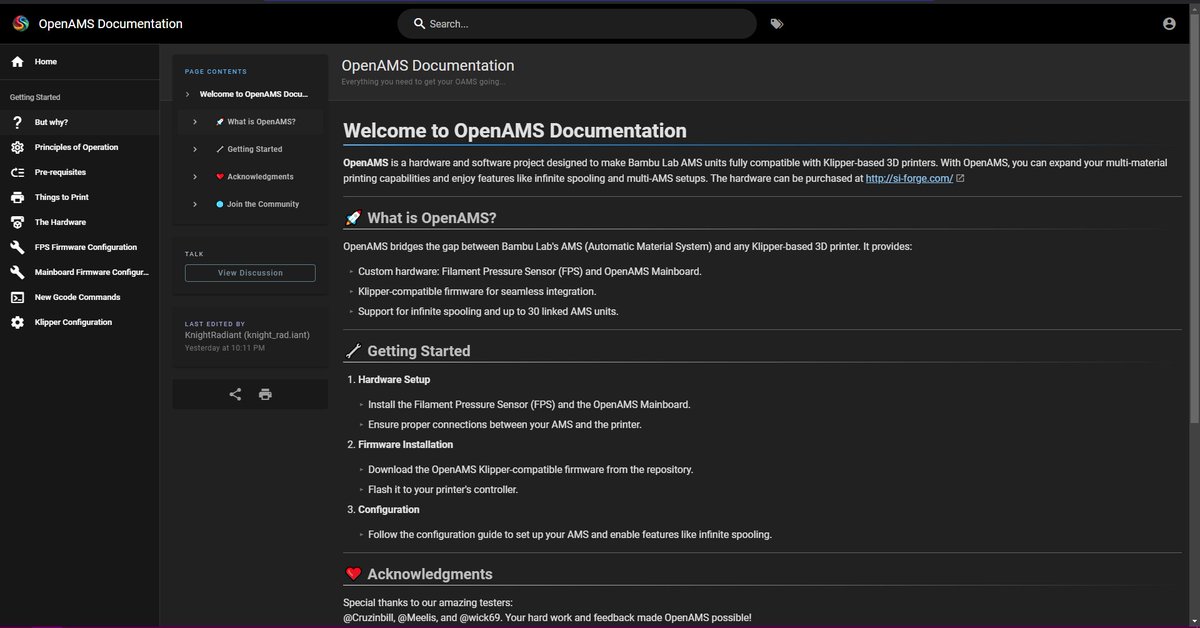Jump to Acknowledgments in page contents

point(254,177)
